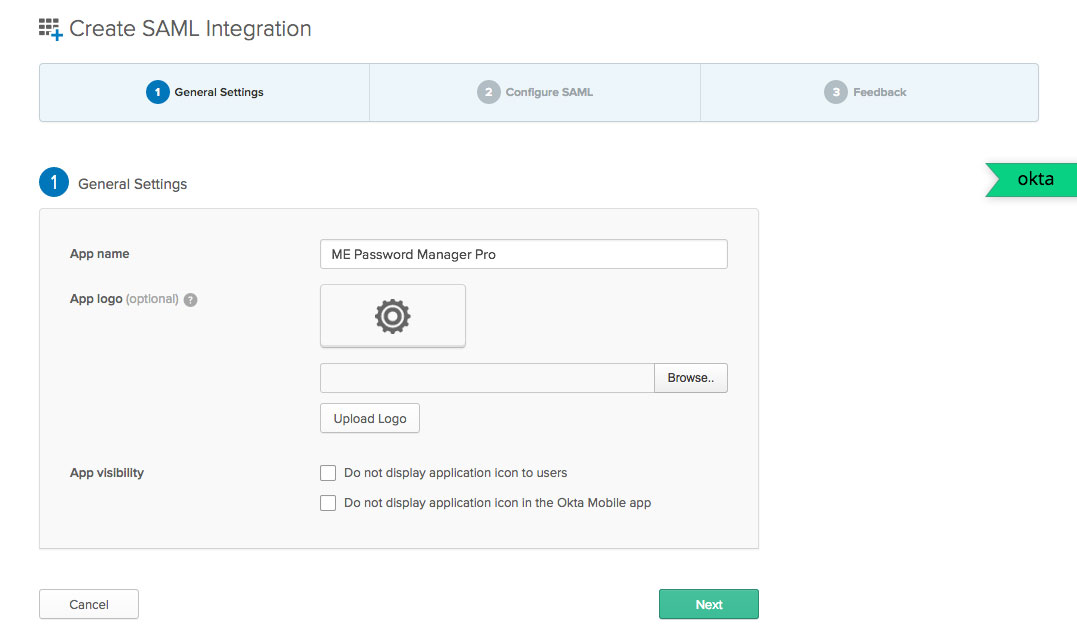
Task: Click the gear logo placeholder image
Action: tap(393, 316)
